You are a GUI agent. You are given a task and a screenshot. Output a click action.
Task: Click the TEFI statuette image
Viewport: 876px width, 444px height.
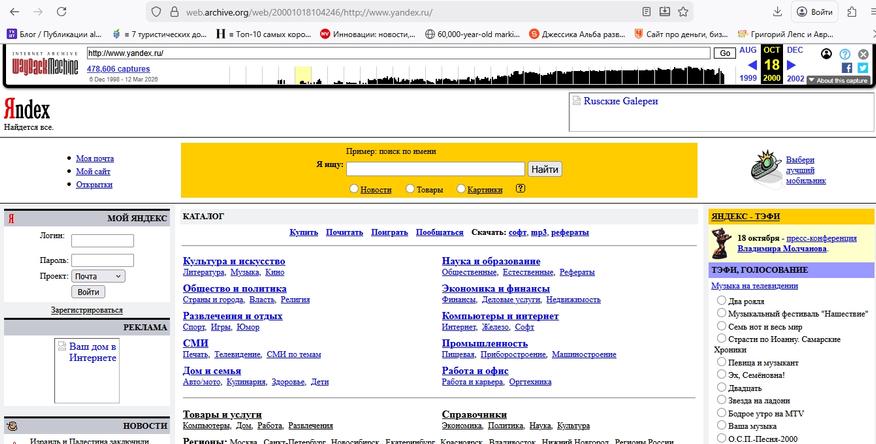722,243
